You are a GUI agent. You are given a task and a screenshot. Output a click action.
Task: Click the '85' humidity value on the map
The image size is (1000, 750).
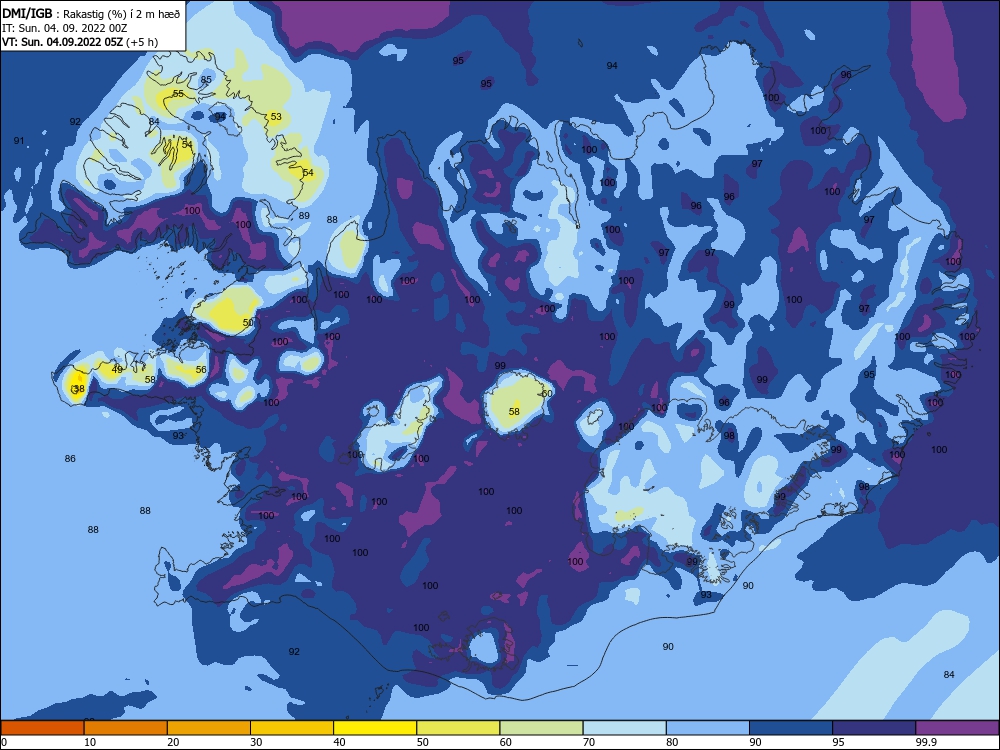coord(206,80)
